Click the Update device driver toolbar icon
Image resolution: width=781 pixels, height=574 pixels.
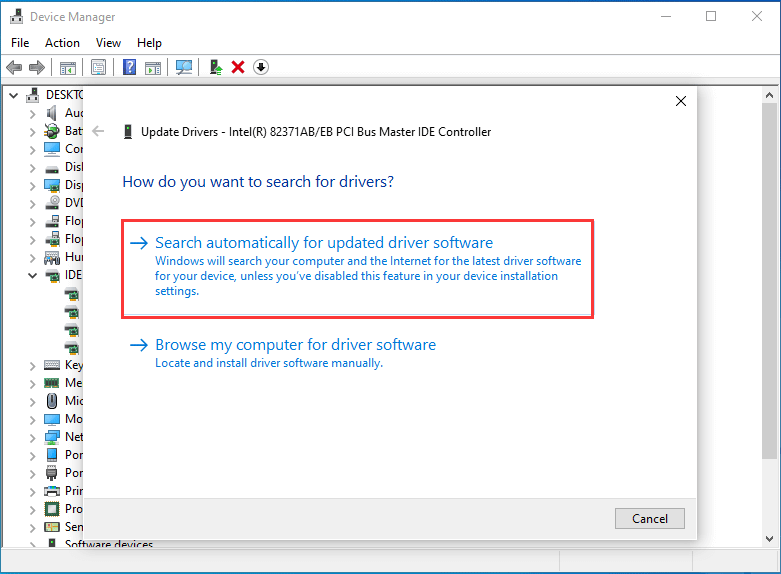click(215, 67)
